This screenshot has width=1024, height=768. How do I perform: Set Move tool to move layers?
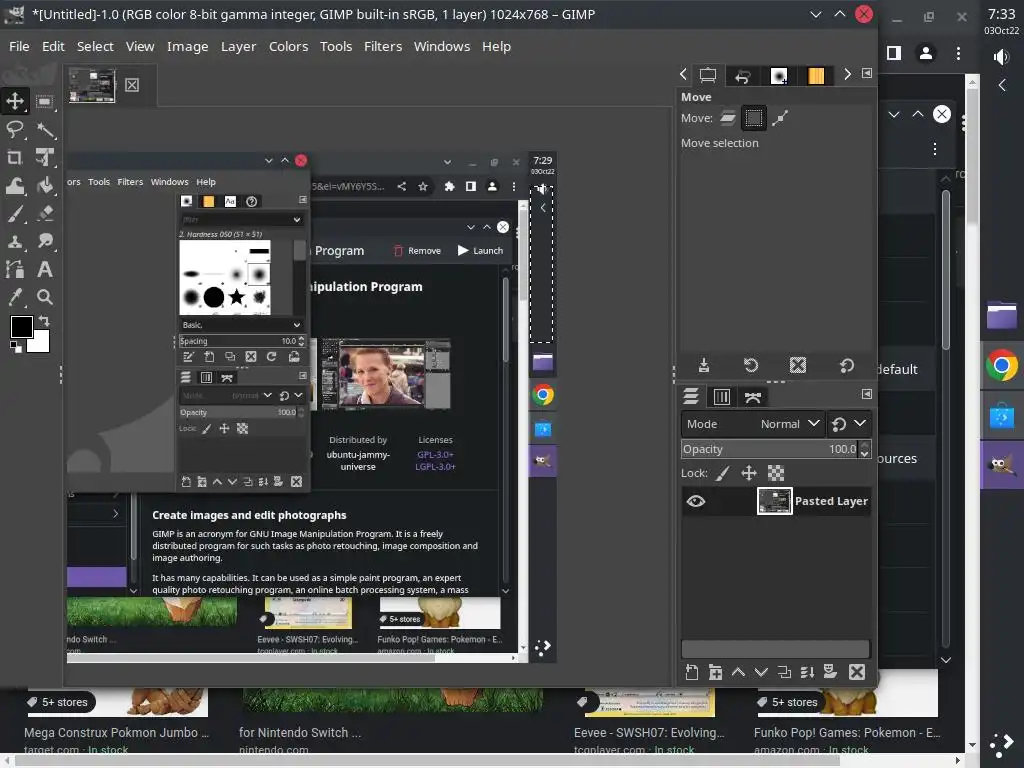pos(728,118)
